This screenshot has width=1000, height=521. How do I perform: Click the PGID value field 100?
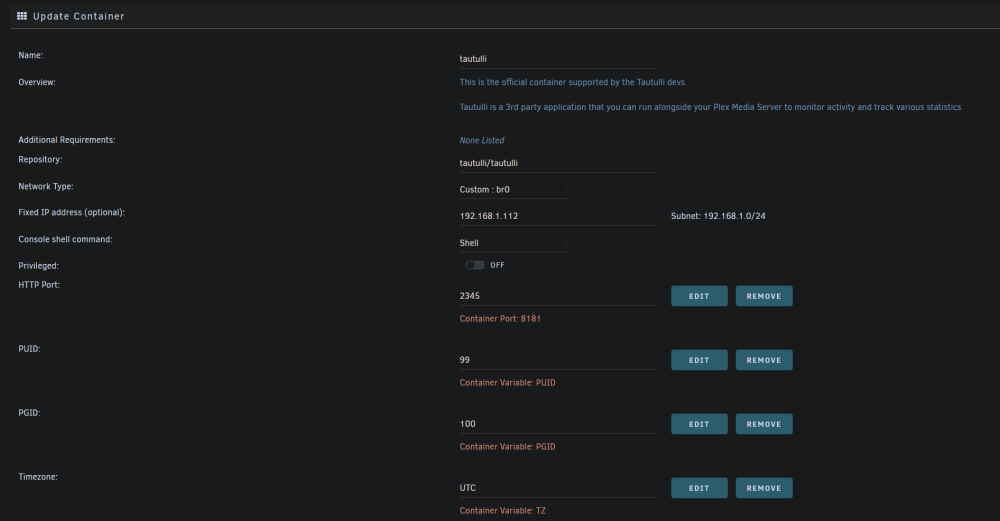(x=558, y=424)
